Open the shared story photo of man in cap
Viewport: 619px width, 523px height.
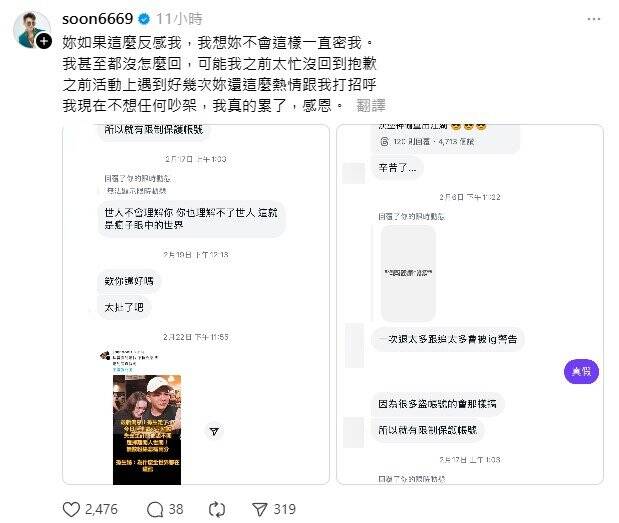coord(147,430)
